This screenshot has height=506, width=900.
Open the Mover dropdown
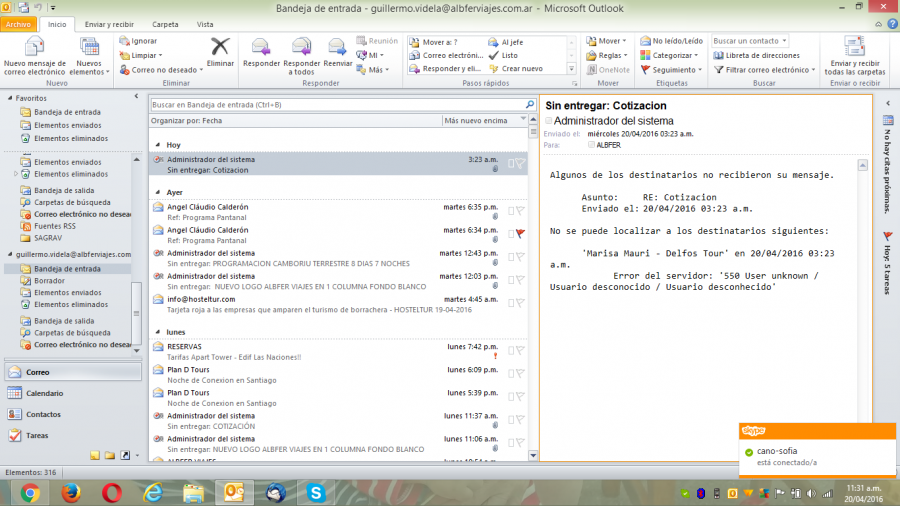(x=606, y=41)
